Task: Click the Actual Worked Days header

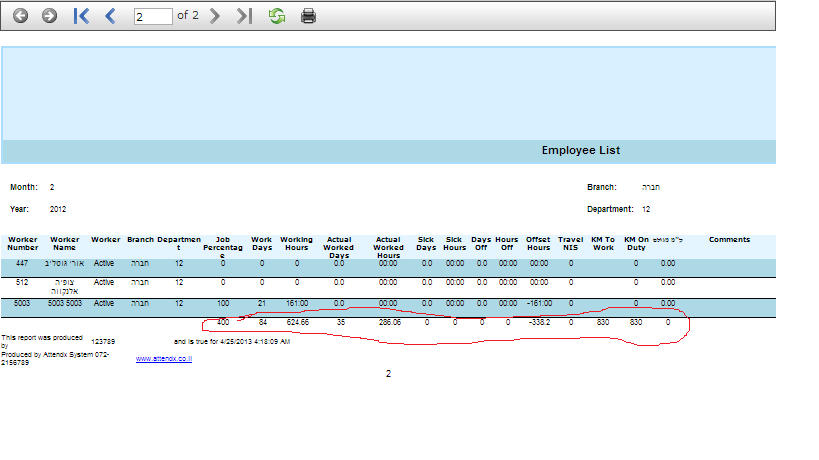Action: coord(338,247)
